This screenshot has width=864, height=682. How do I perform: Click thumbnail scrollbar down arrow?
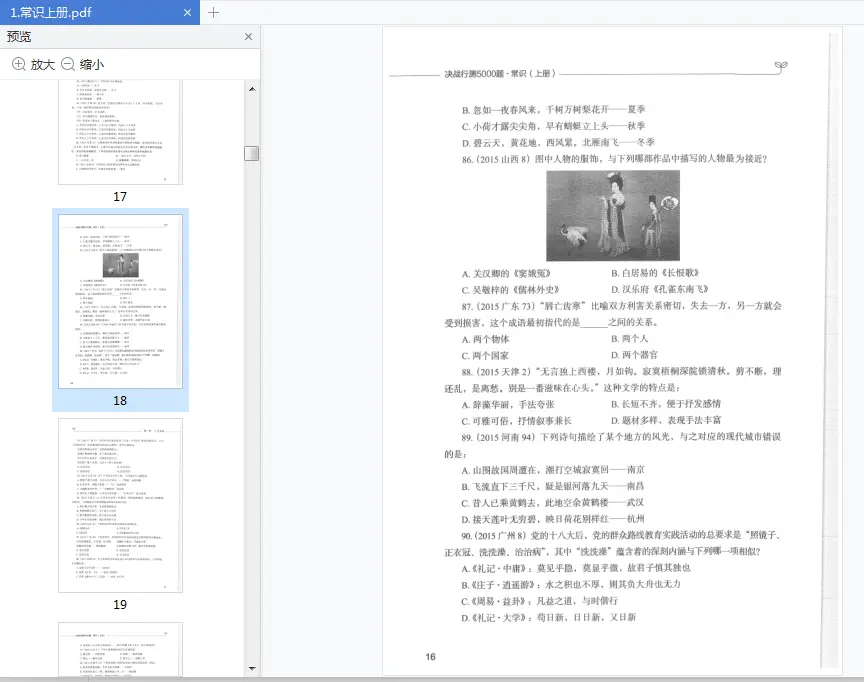tap(252, 669)
